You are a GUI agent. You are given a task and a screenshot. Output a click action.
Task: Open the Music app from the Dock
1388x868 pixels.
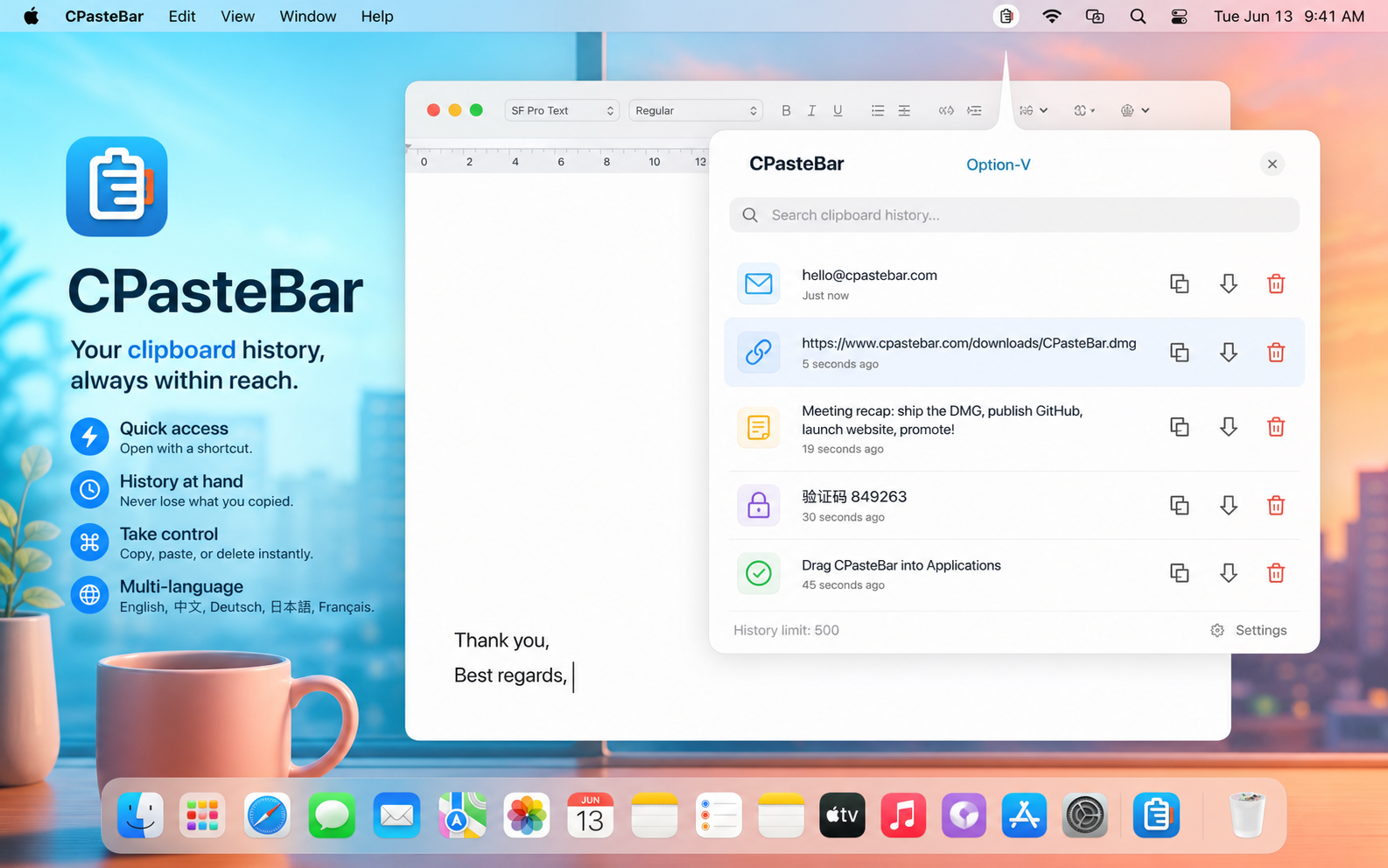pos(903,815)
